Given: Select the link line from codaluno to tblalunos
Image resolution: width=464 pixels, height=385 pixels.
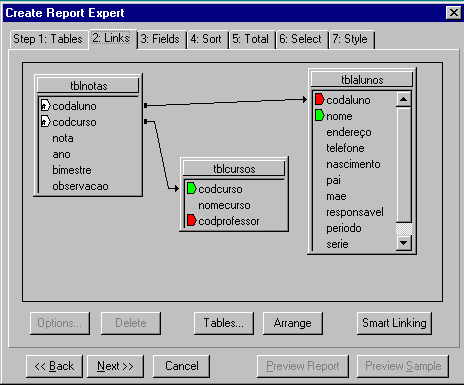Looking at the screenshot, I should click(226, 102).
